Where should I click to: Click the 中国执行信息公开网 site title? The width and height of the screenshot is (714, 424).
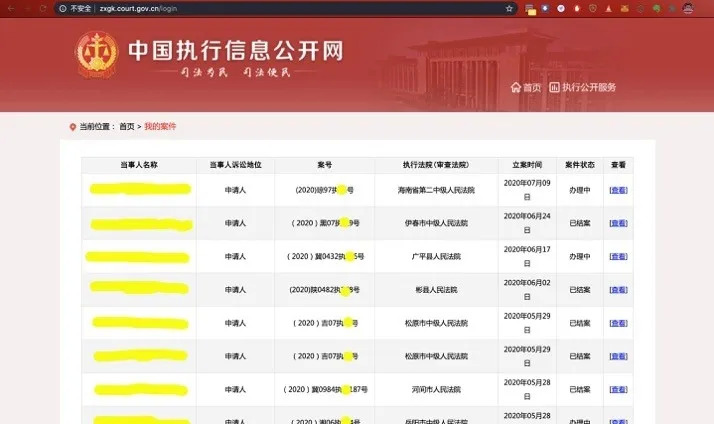pyautogui.click(x=235, y=50)
